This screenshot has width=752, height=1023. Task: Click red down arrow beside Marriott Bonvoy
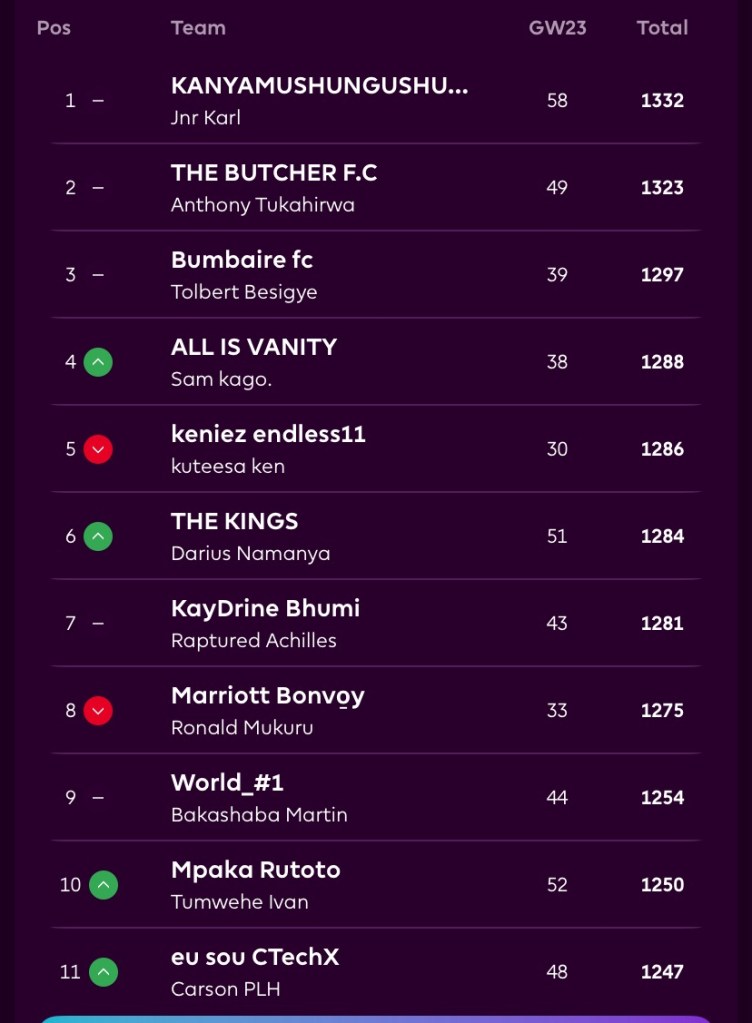[x=97, y=710]
